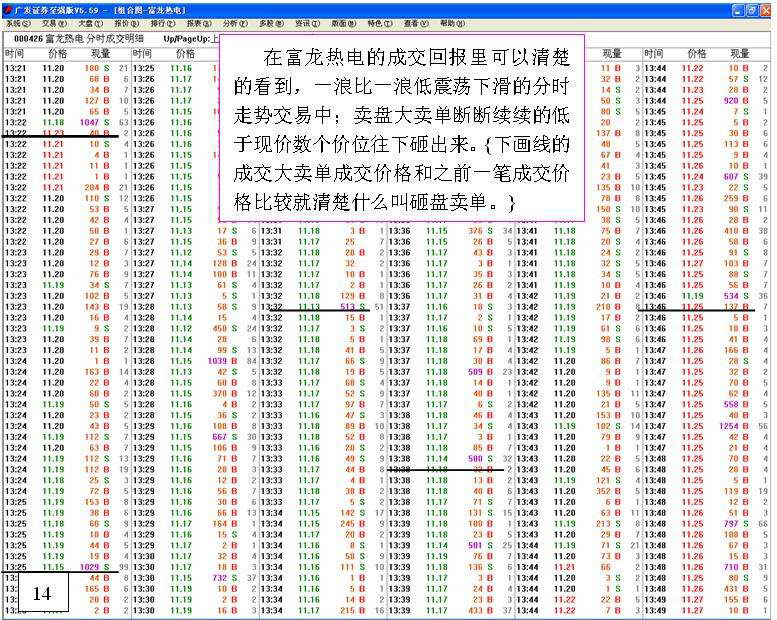The height and width of the screenshot is (620, 777).
Task: Select the 13:43 trade with volume 352 B
Action: coord(579,491)
